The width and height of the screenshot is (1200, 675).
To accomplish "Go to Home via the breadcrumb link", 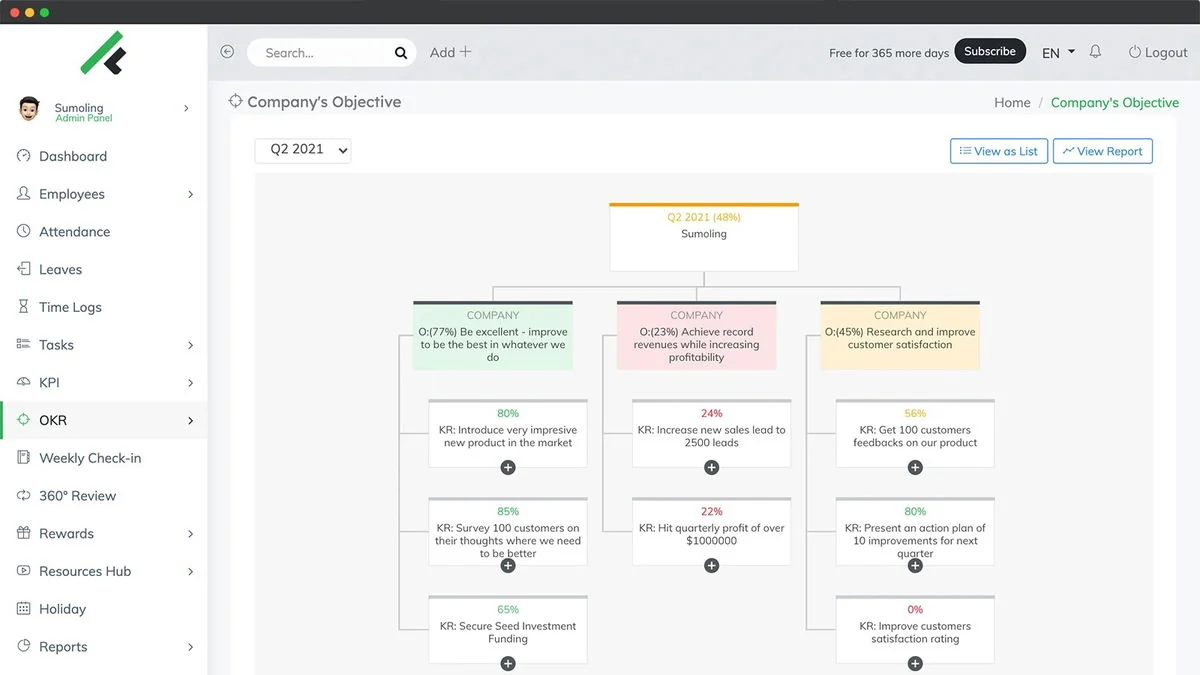I will pos(1012,102).
